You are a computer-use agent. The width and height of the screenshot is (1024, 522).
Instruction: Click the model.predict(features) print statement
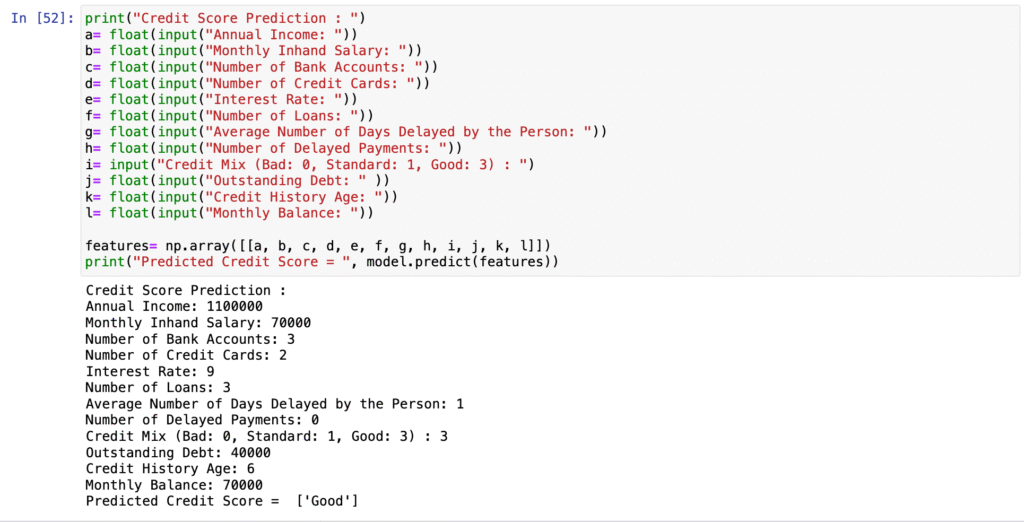coord(322,262)
